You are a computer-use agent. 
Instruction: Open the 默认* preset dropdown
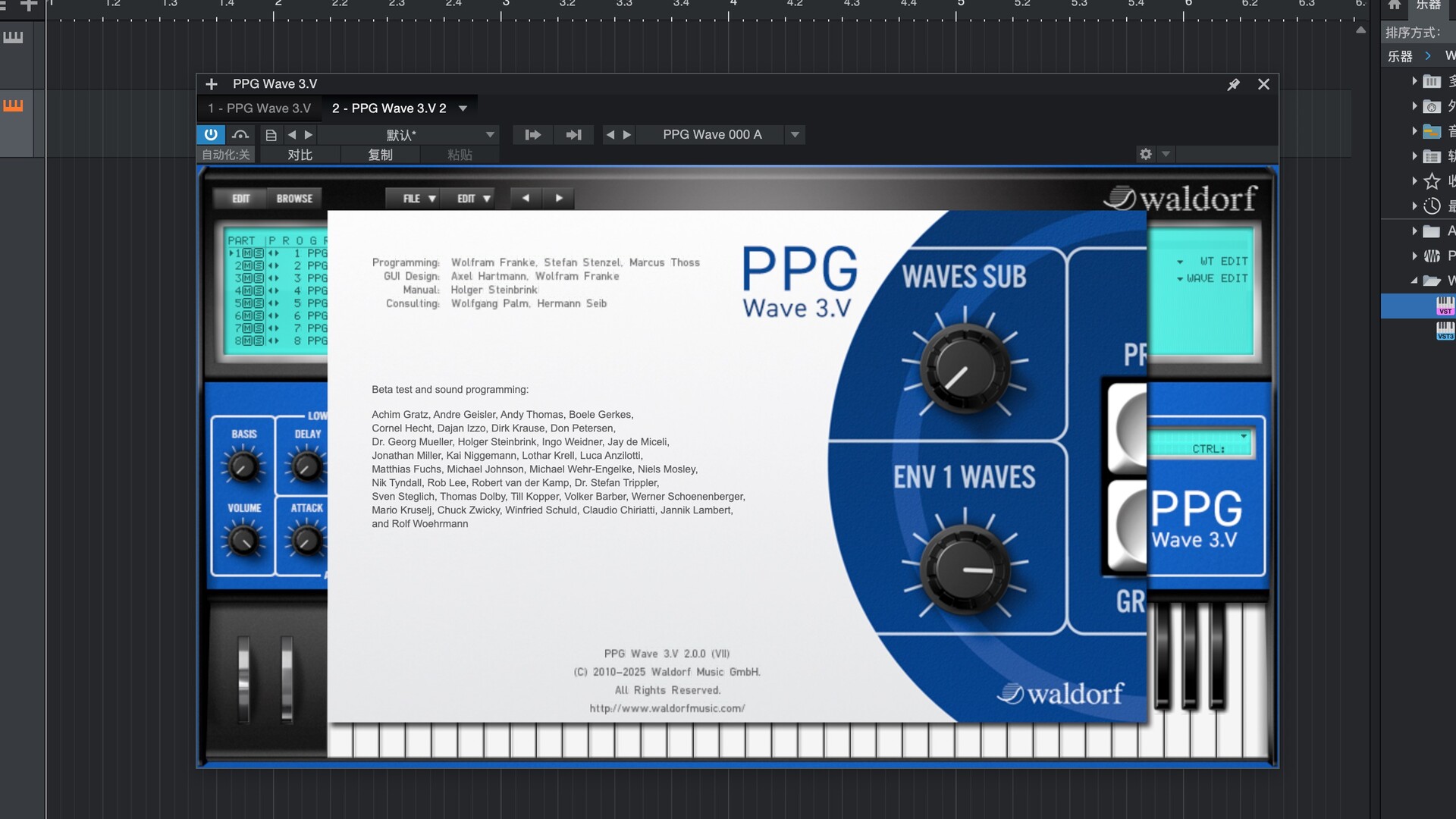(409, 135)
